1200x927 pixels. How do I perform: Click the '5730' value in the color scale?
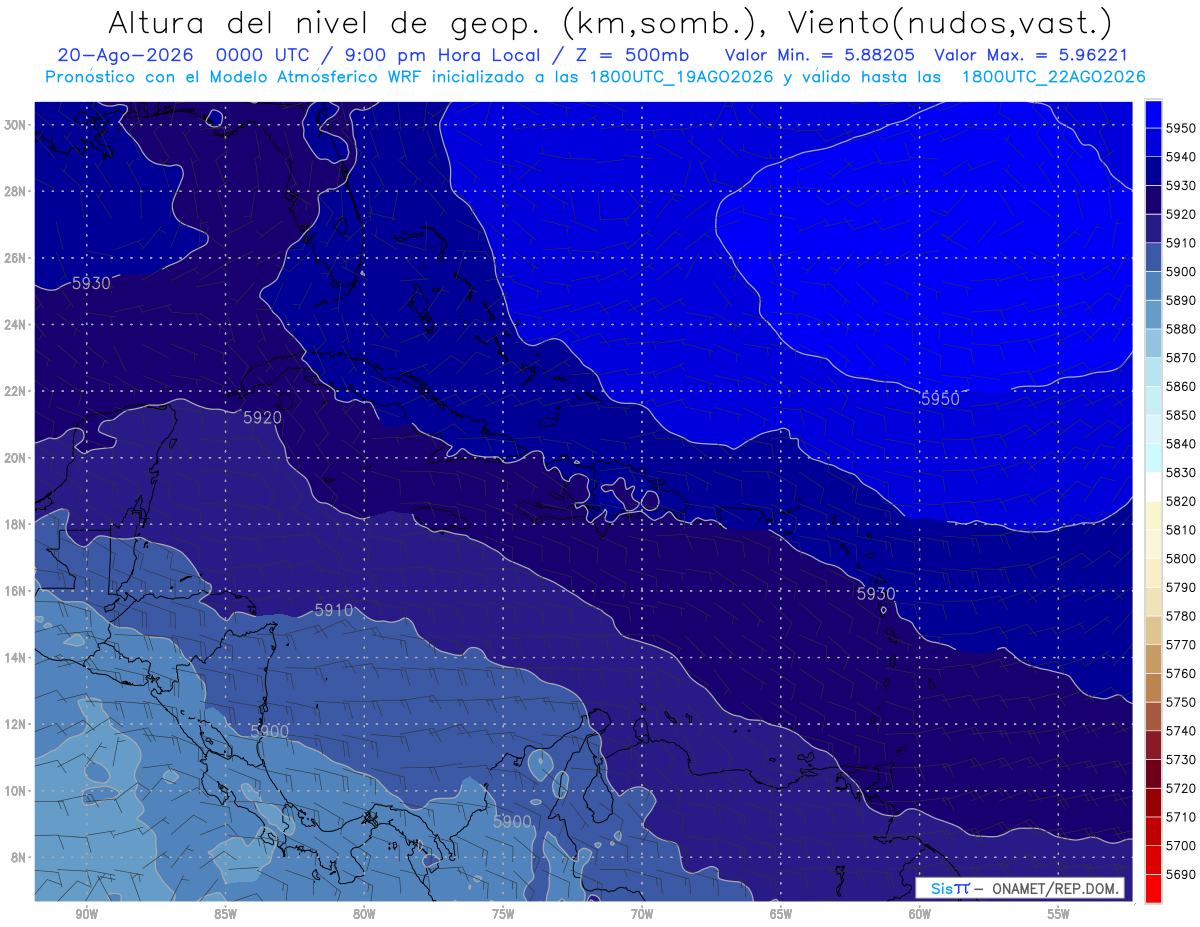(1180, 760)
